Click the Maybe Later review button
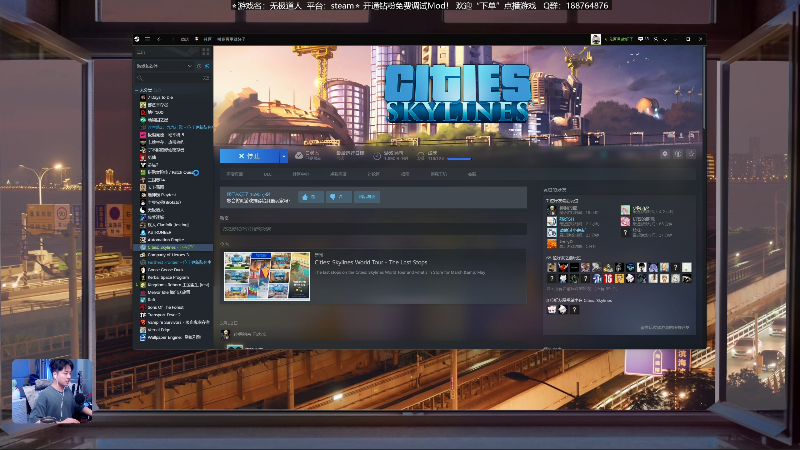 click(x=367, y=197)
